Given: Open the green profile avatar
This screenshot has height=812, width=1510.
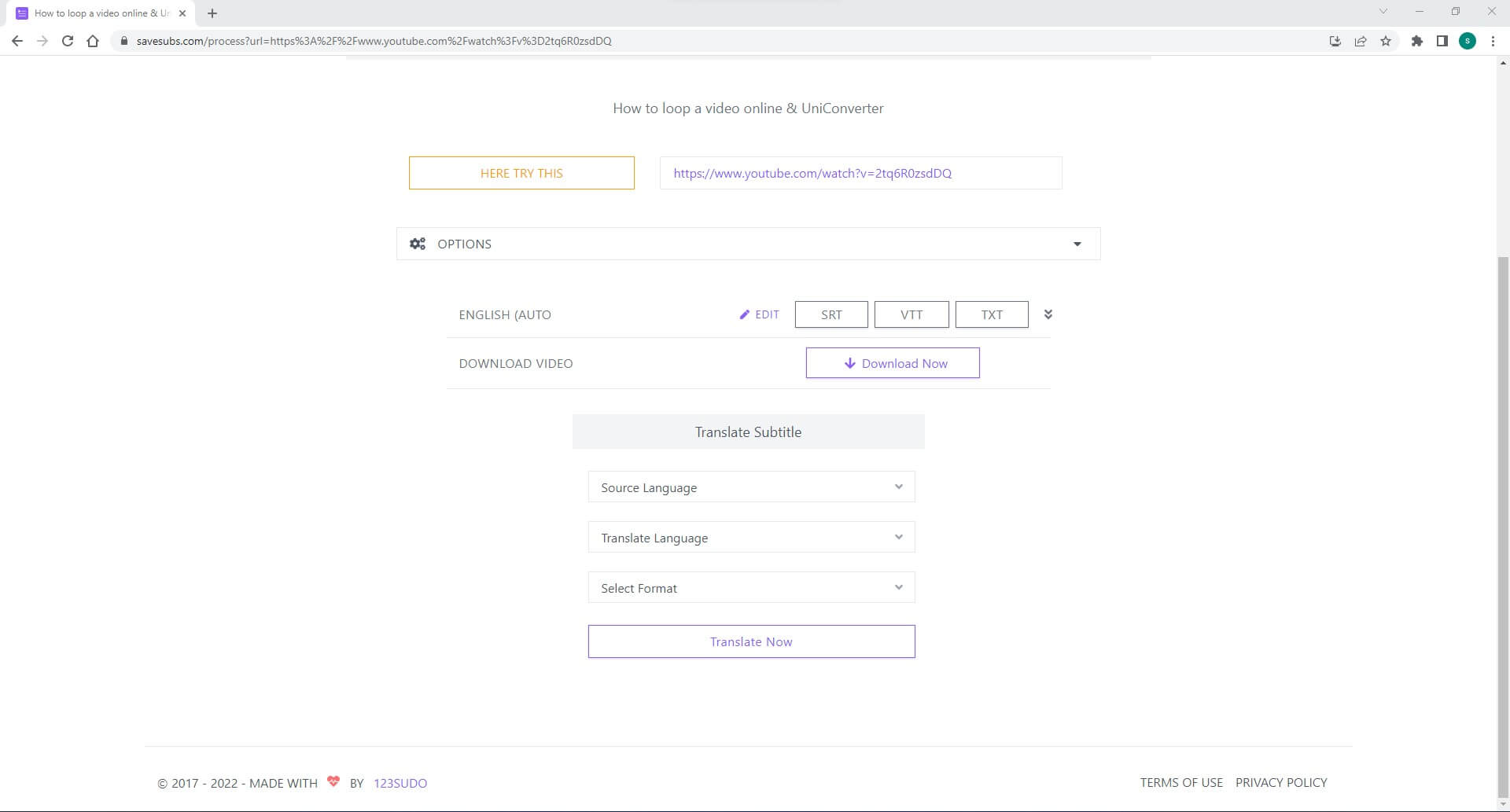Looking at the screenshot, I should point(1468,41).
